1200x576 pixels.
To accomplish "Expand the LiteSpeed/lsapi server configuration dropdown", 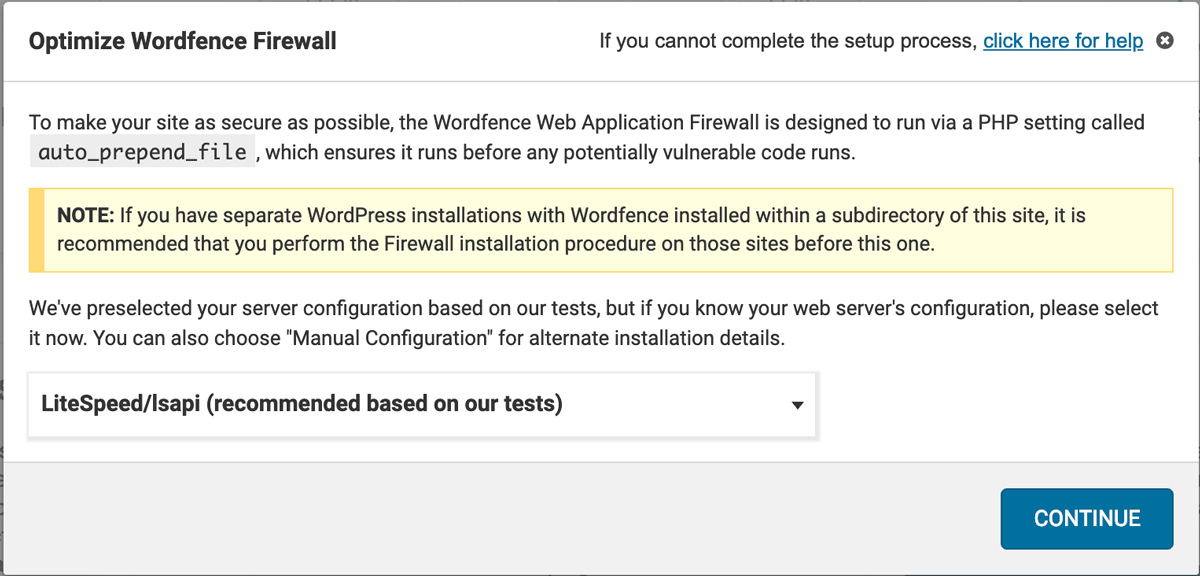I will 422,405.
